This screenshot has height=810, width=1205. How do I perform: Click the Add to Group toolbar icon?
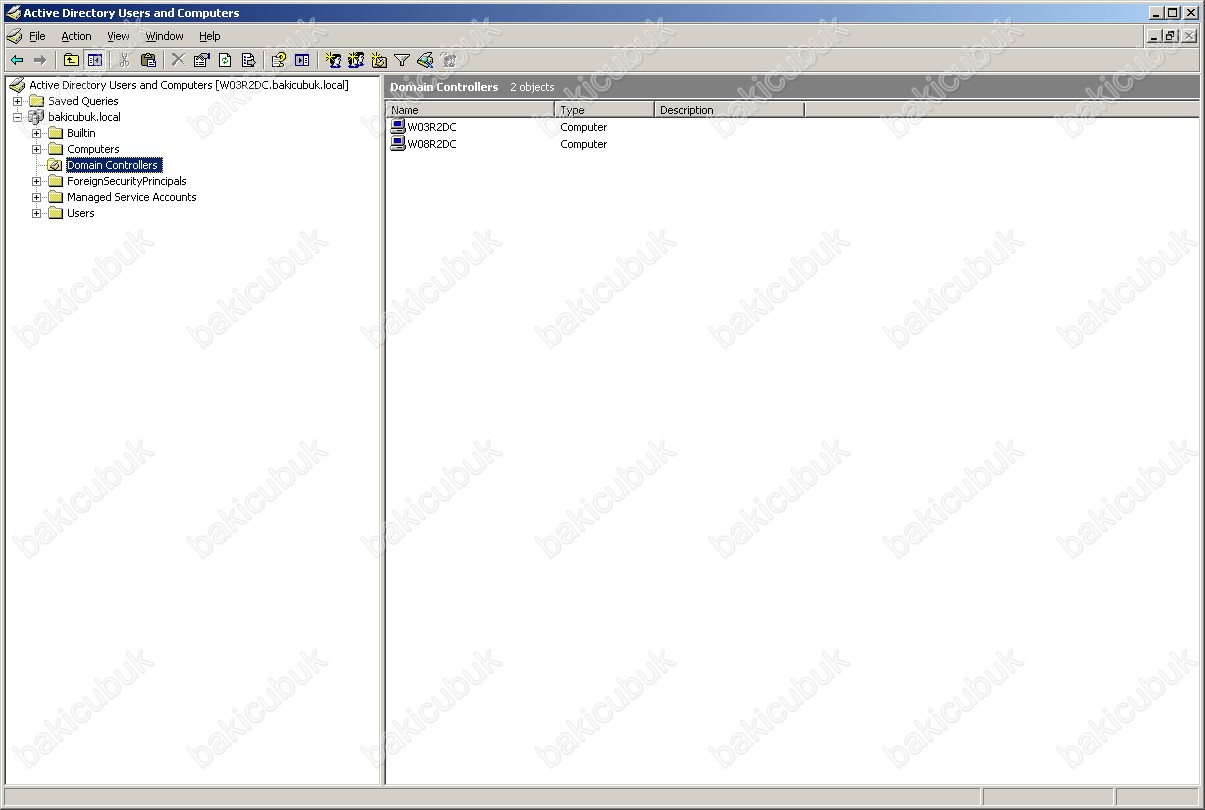pyautogui.click(x=449, y=60)
